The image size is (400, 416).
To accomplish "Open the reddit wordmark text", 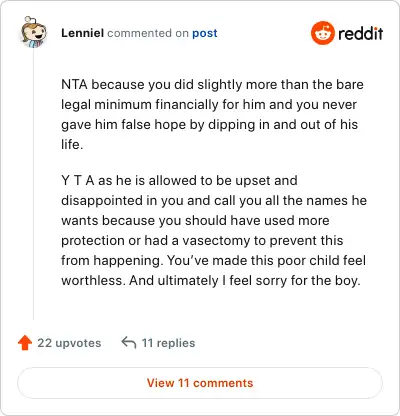I will [360, 33].
